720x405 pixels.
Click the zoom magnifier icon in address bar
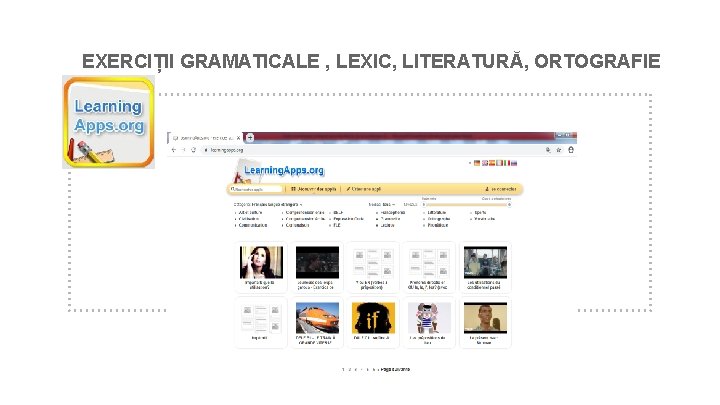tap(548, 150)
